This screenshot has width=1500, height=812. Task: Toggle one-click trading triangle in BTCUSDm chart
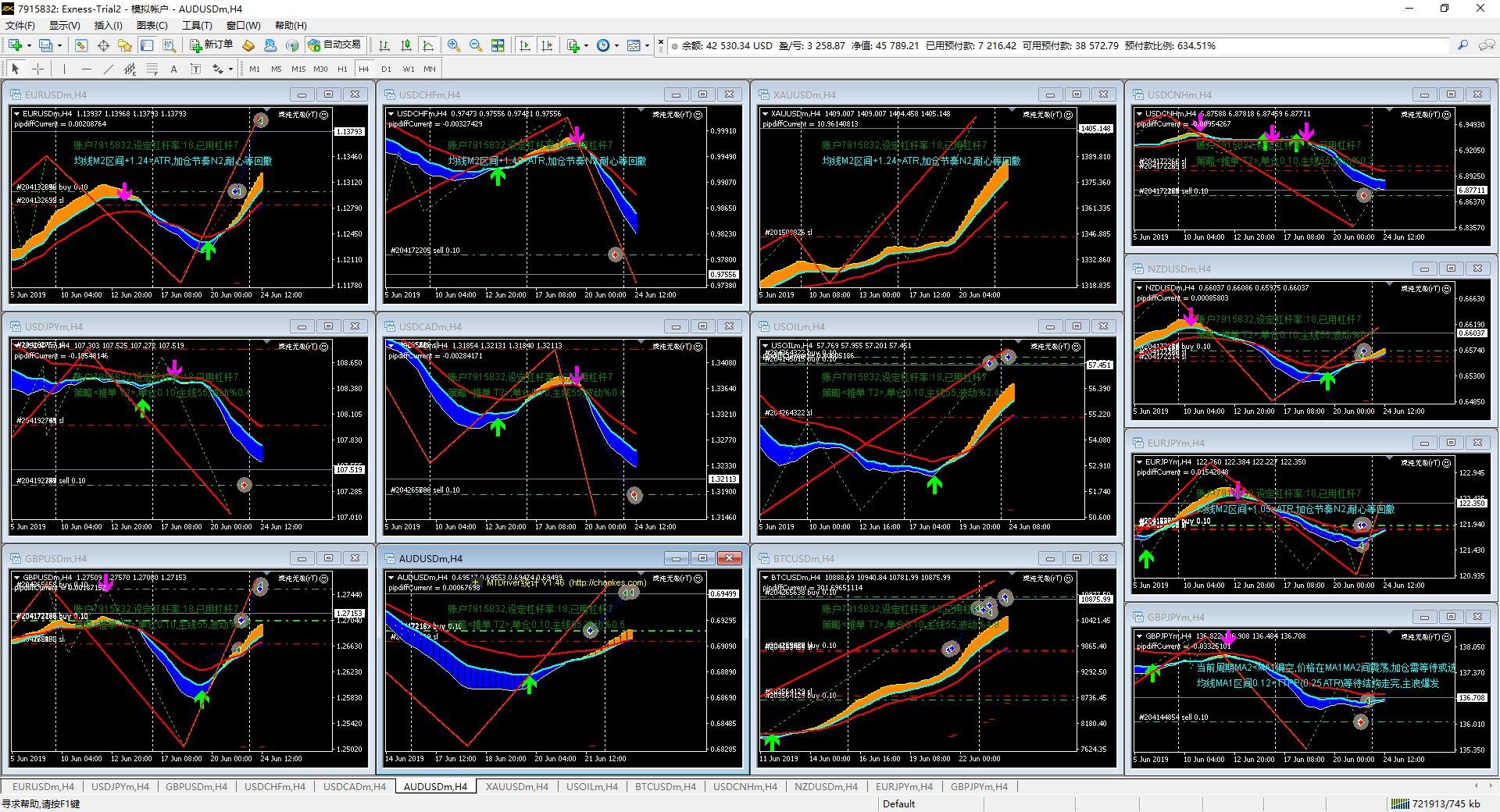click(x=766, y=577)
